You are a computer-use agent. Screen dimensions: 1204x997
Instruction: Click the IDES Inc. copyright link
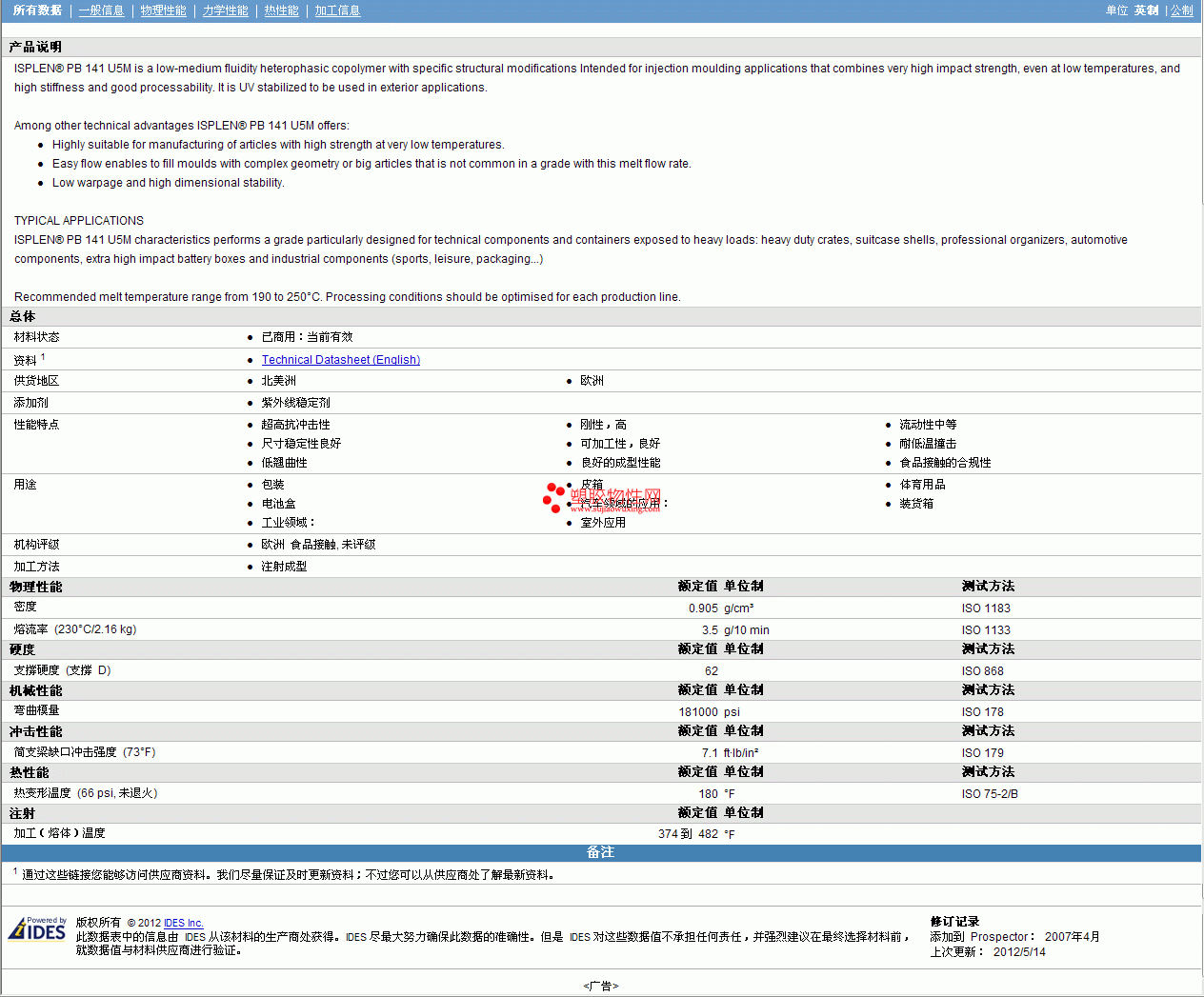tap(183, 923)
